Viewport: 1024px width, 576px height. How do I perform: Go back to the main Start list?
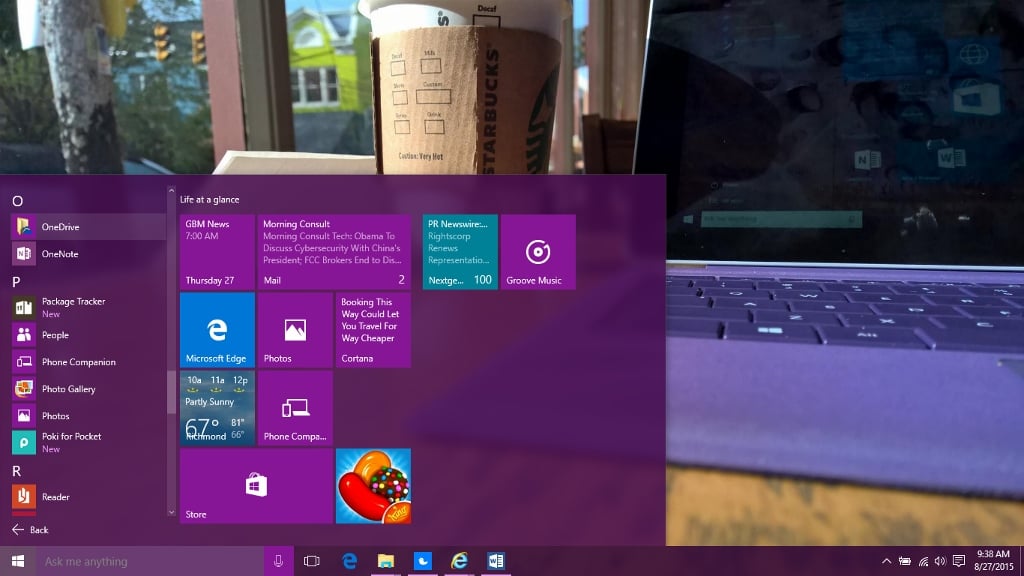pos(30,530)
